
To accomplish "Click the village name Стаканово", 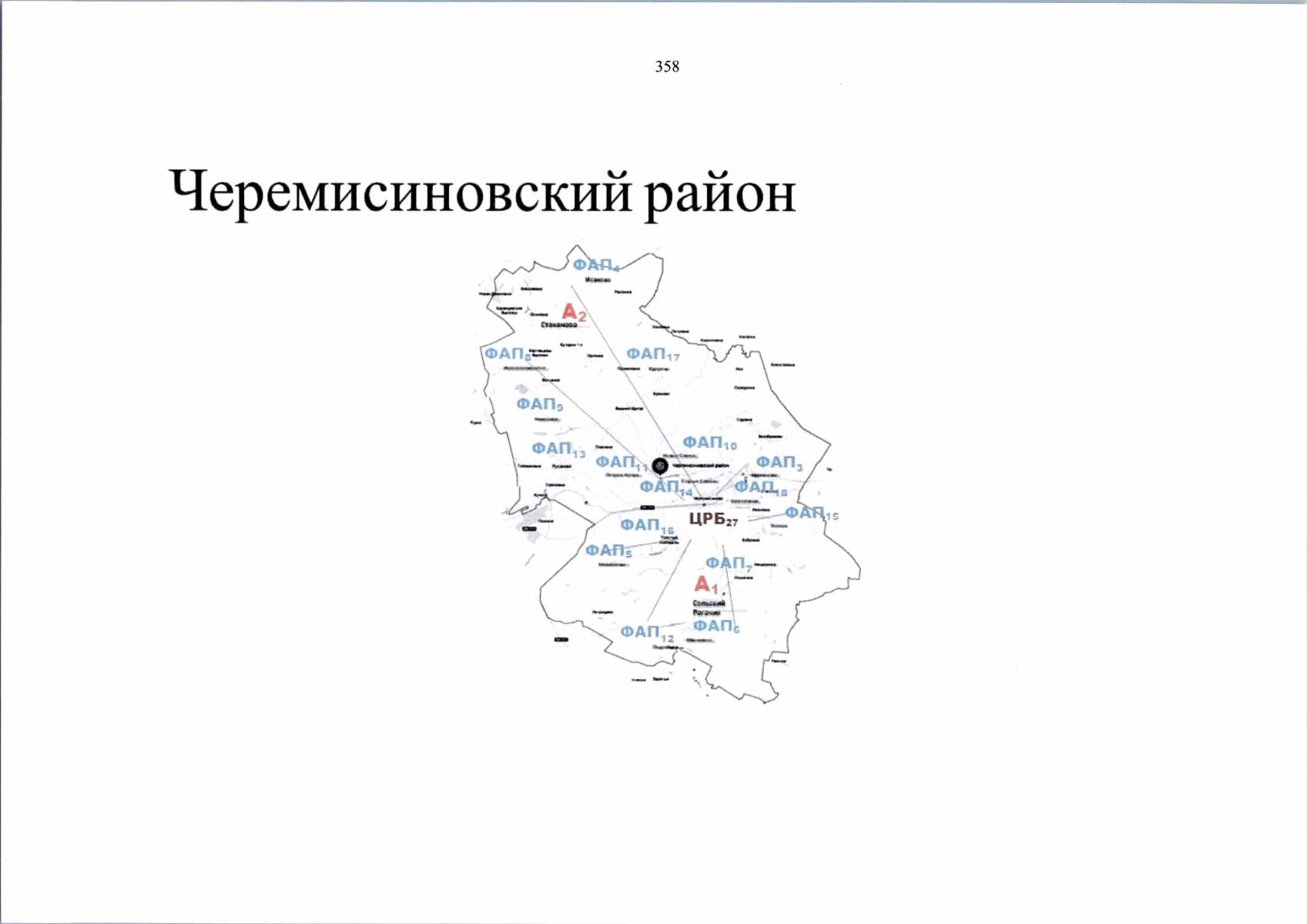I will 559,325.
